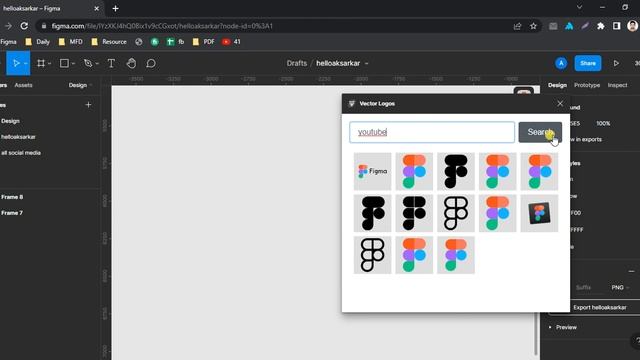Image resolution: width=640 pixels, height=360 pixels.
Task: Open the browser tab search chevron
Action: click(x=579, y=7)
